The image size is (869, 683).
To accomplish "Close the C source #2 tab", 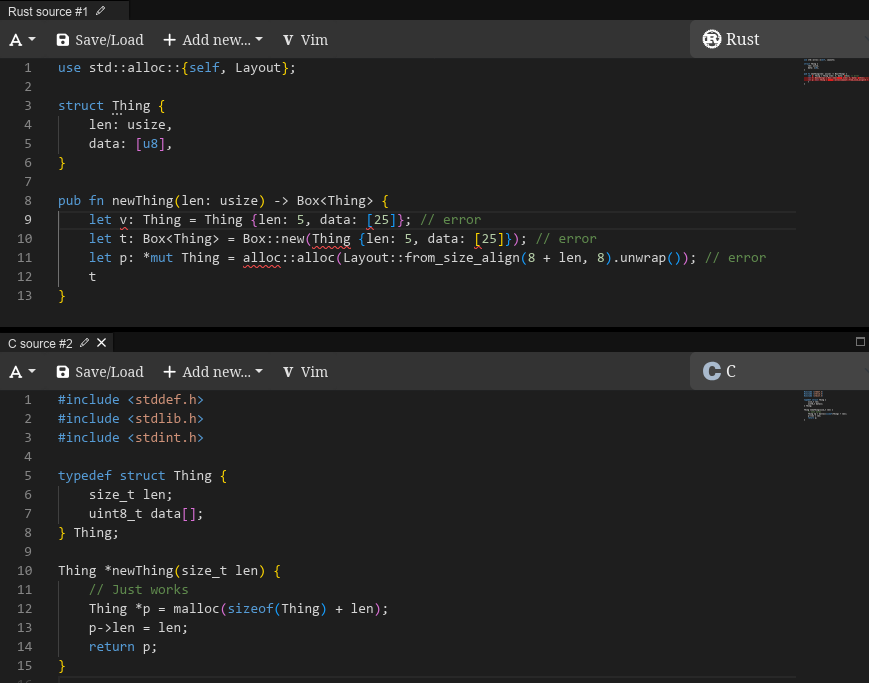I will (101, 343).
